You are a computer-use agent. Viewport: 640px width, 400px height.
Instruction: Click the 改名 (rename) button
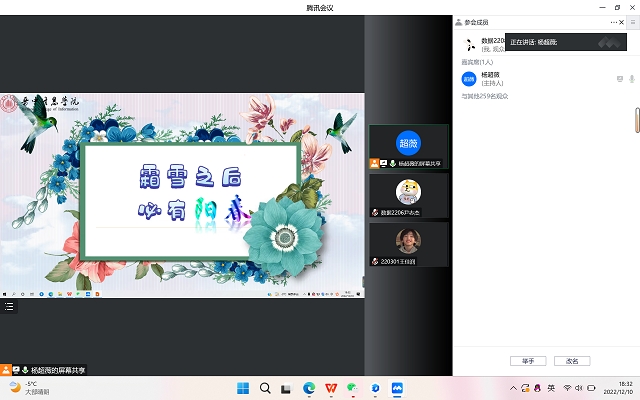[572, 360]
